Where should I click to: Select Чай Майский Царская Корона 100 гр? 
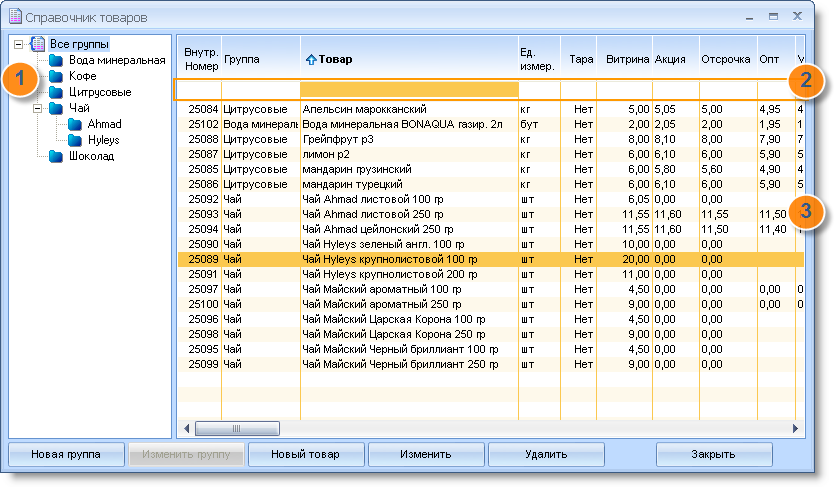tap(490, 319)
